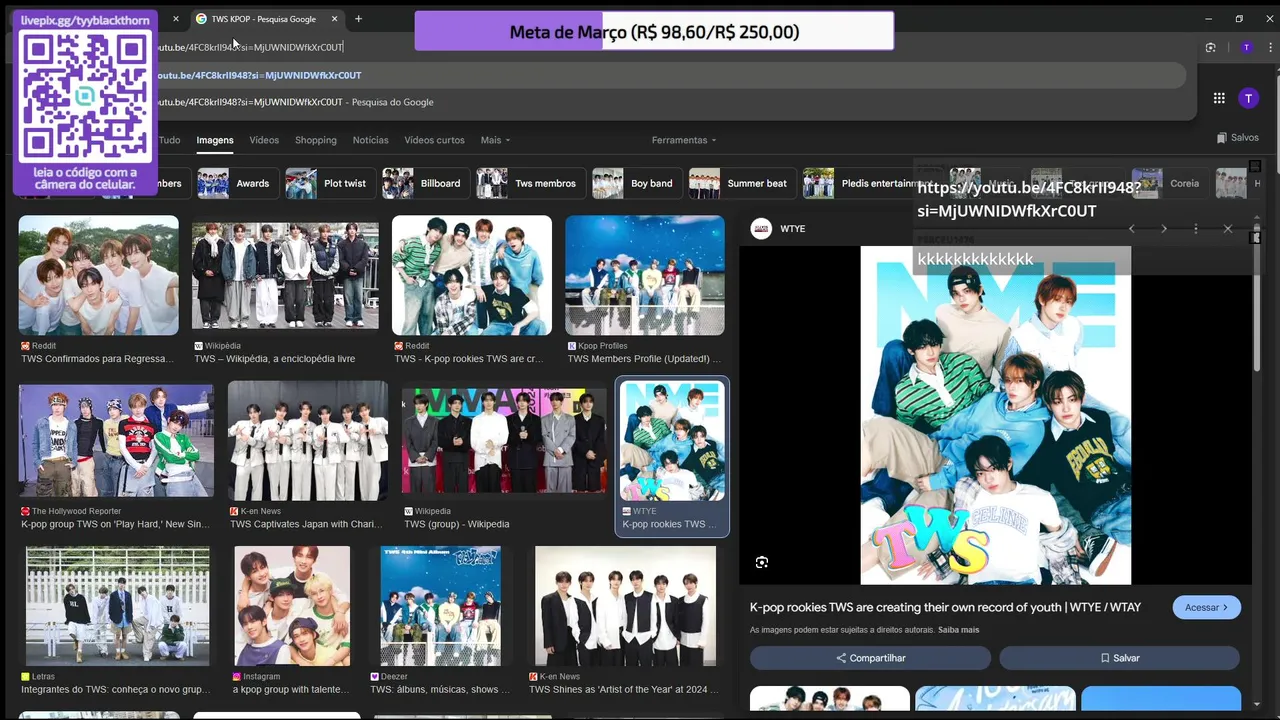1280x720 pixels.
Task: Filter by the Pledis entertainment chip
Action: click(860, 184)
